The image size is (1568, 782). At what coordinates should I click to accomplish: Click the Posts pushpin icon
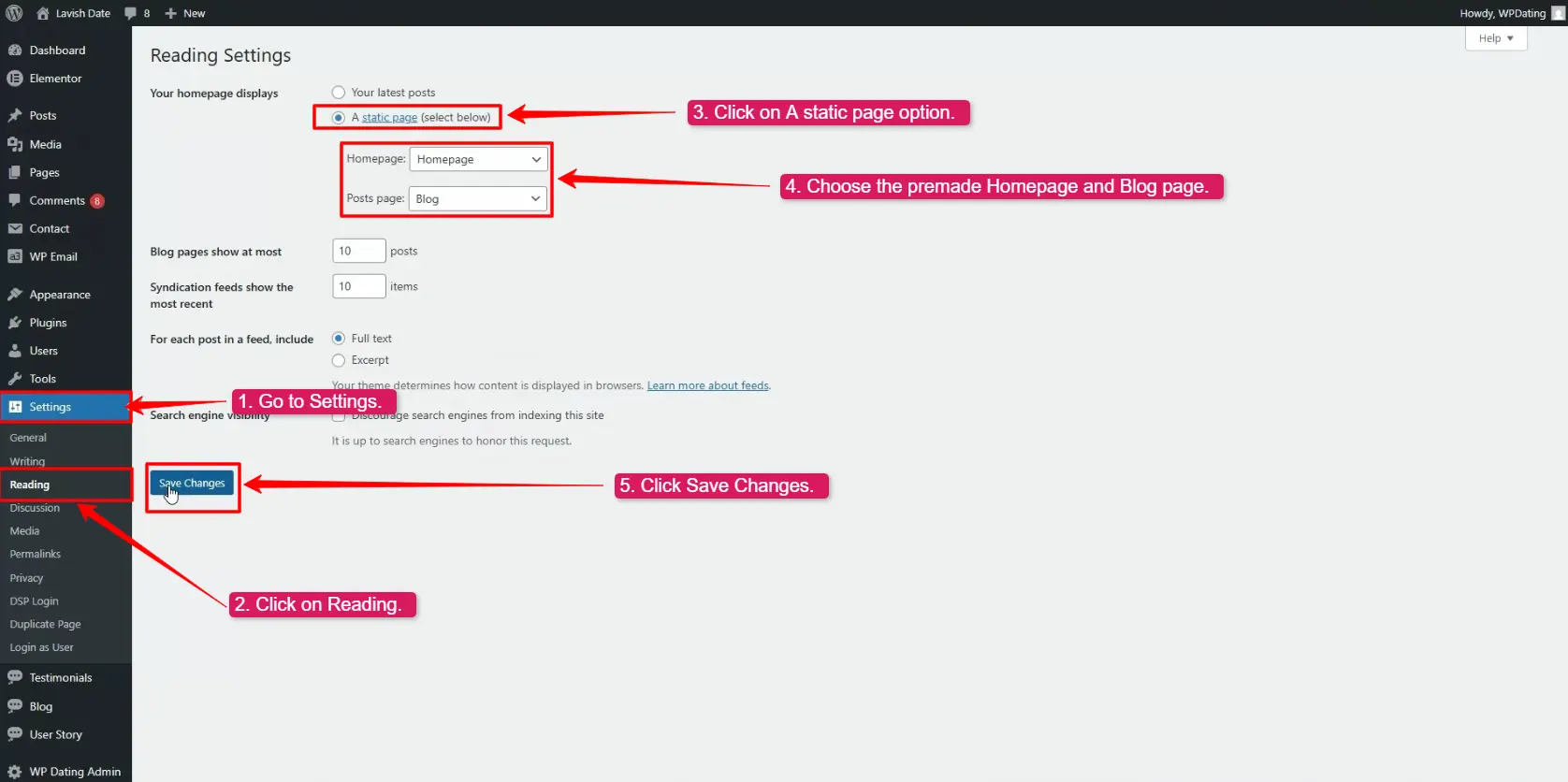click(x=15, y=116)
